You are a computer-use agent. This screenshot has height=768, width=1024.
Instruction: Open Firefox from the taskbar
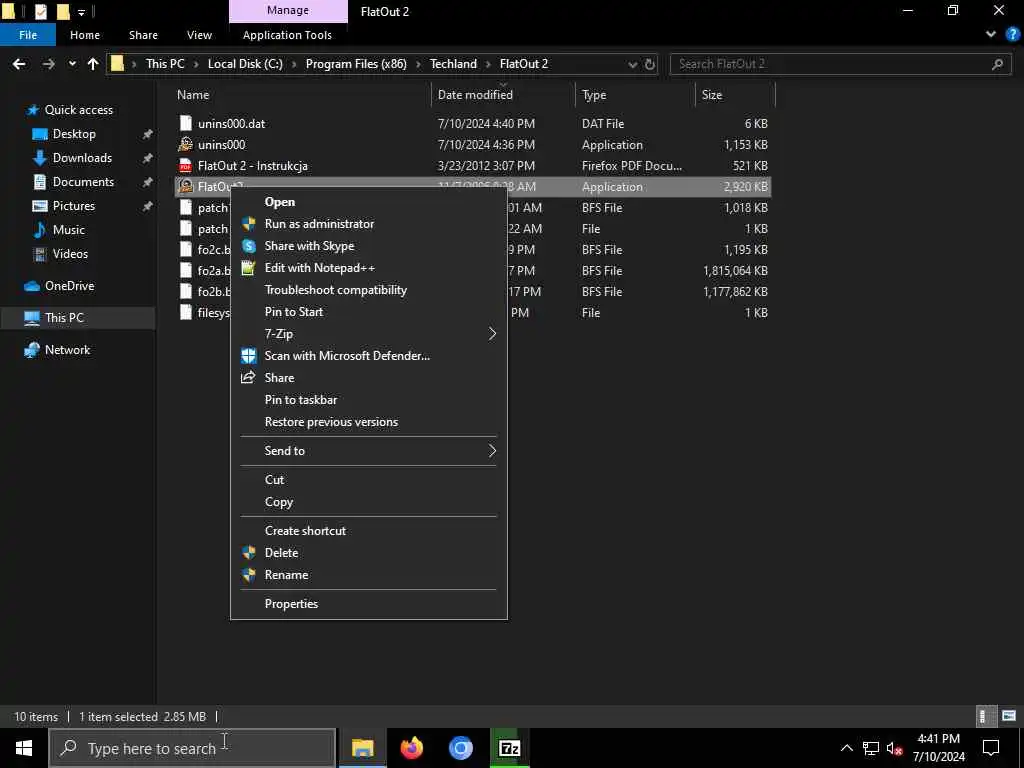411,748
